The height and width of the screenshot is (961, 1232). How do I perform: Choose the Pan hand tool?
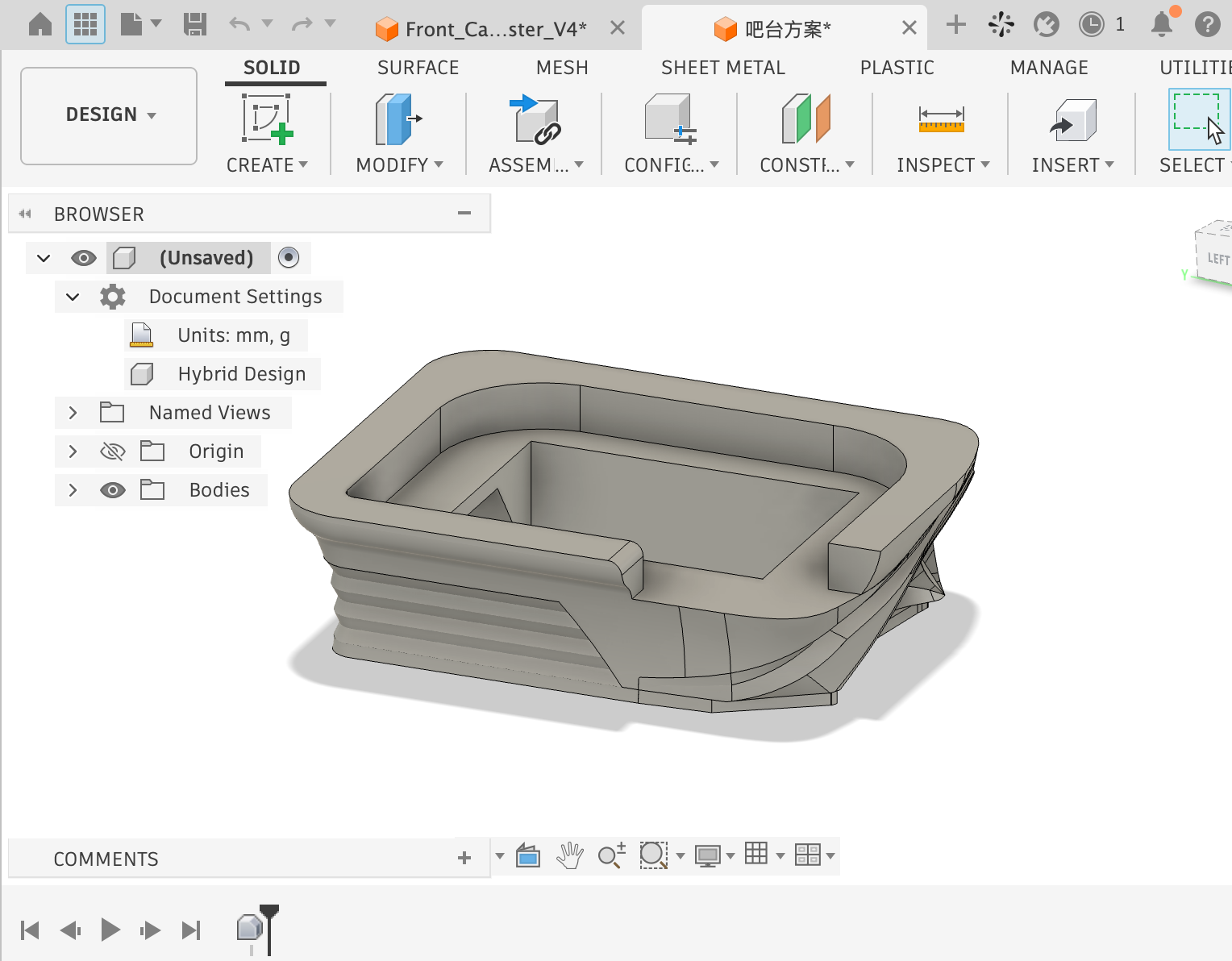(570, 855)
